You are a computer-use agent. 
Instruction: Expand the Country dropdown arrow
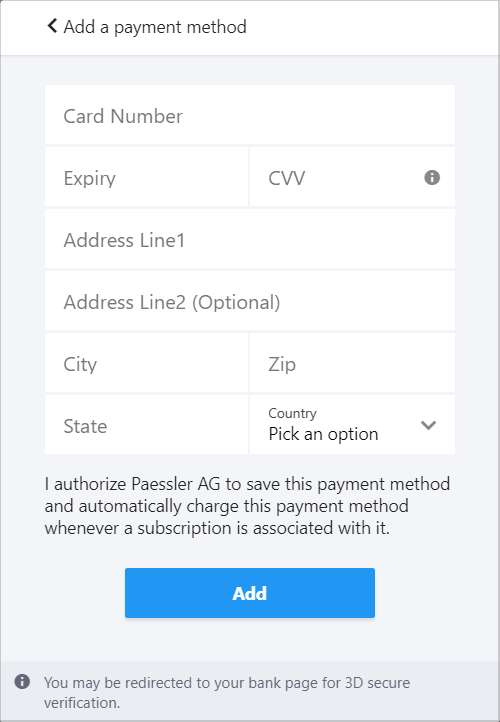[x=428, y=425]
